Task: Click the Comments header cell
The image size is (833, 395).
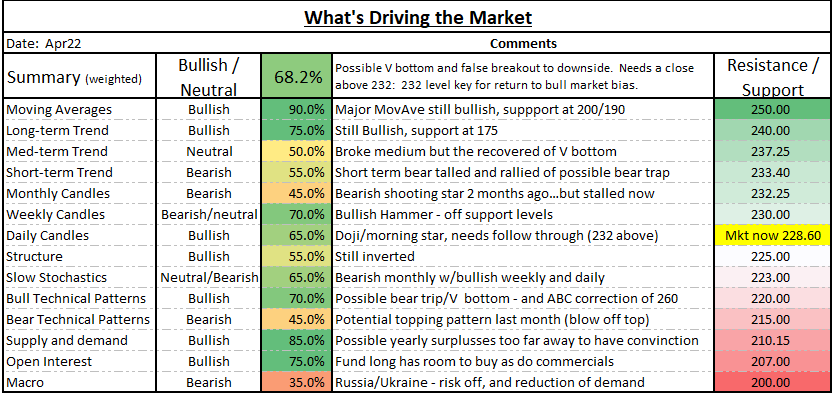Action: click(523, 44)
